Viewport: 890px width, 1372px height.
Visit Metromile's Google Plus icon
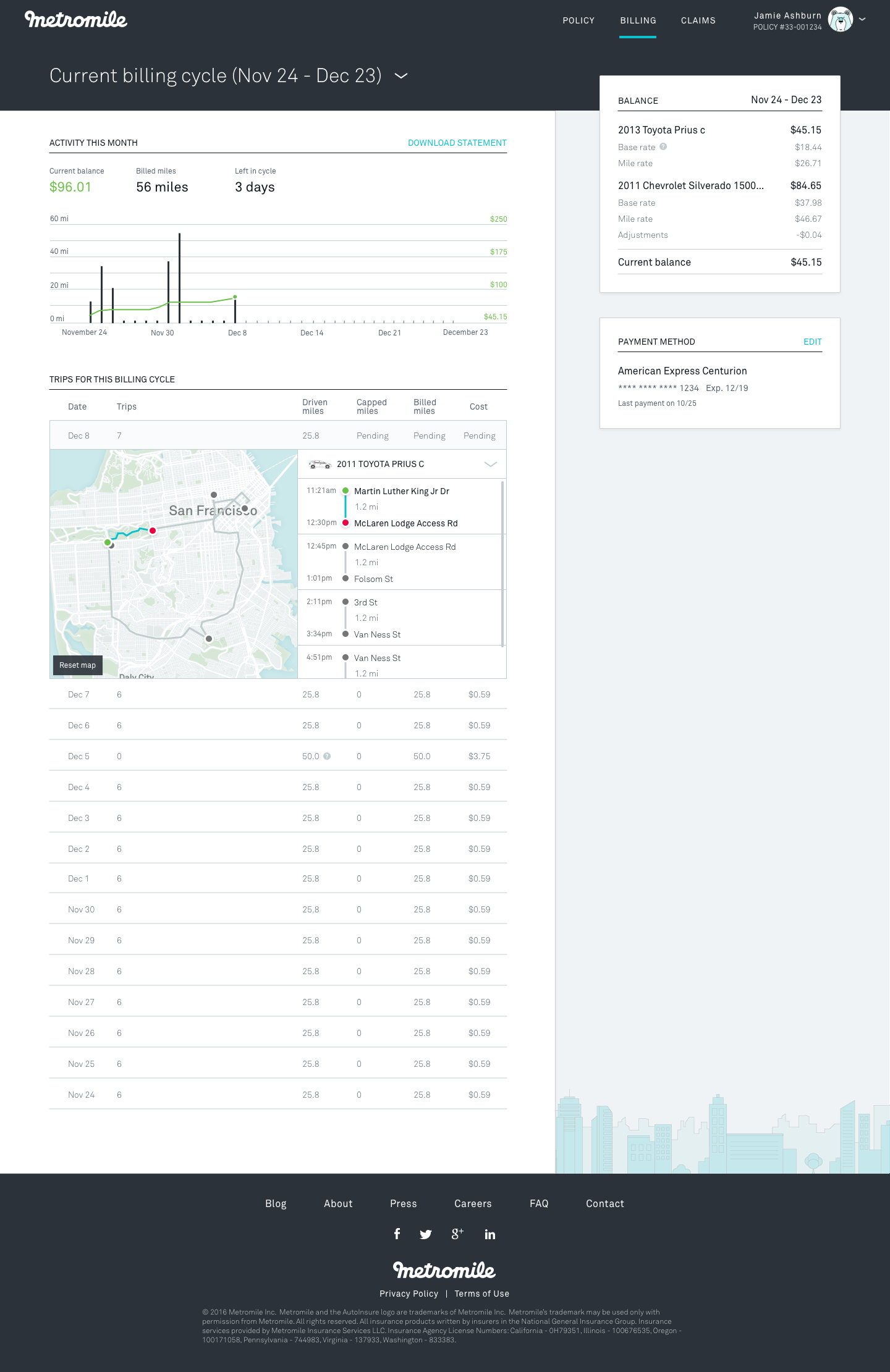(457, 1234)
